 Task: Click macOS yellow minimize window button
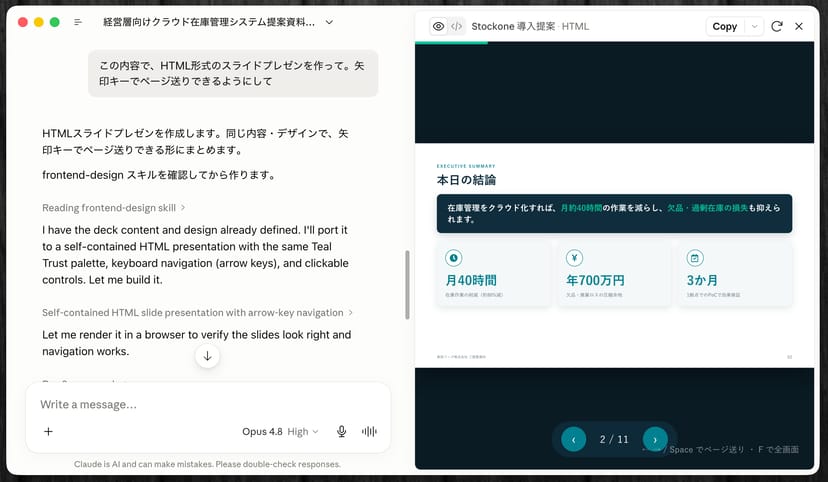39,22
